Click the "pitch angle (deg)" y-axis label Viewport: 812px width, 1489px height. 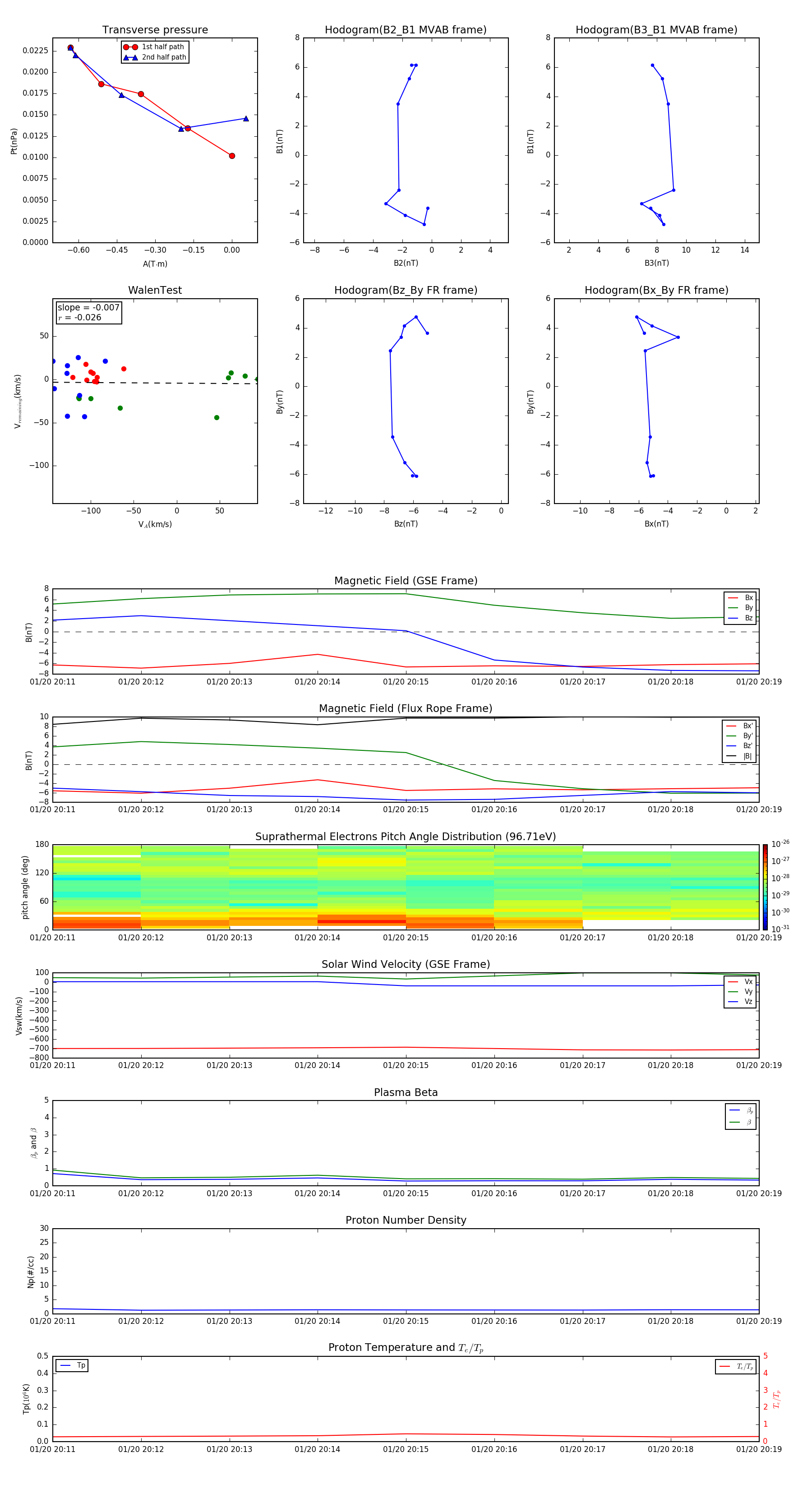click(x=25, y=887)
